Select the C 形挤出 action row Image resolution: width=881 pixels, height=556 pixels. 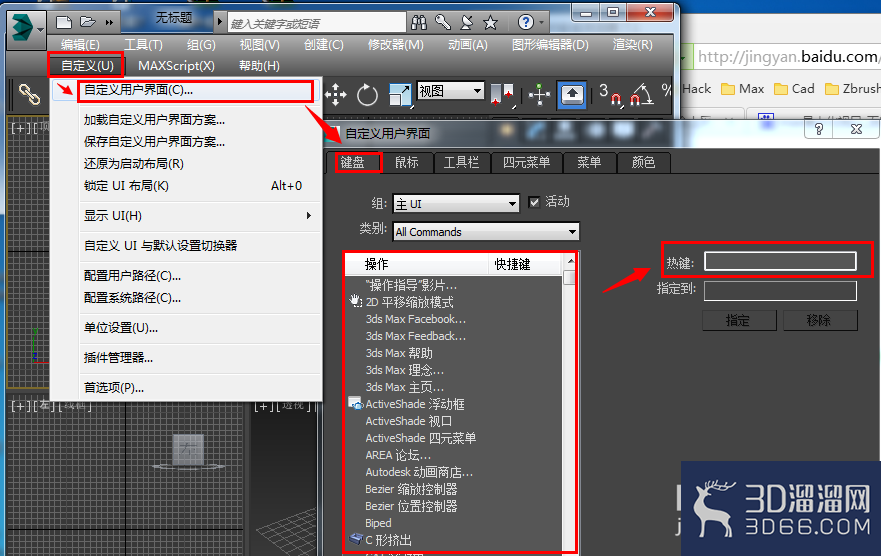454,540
